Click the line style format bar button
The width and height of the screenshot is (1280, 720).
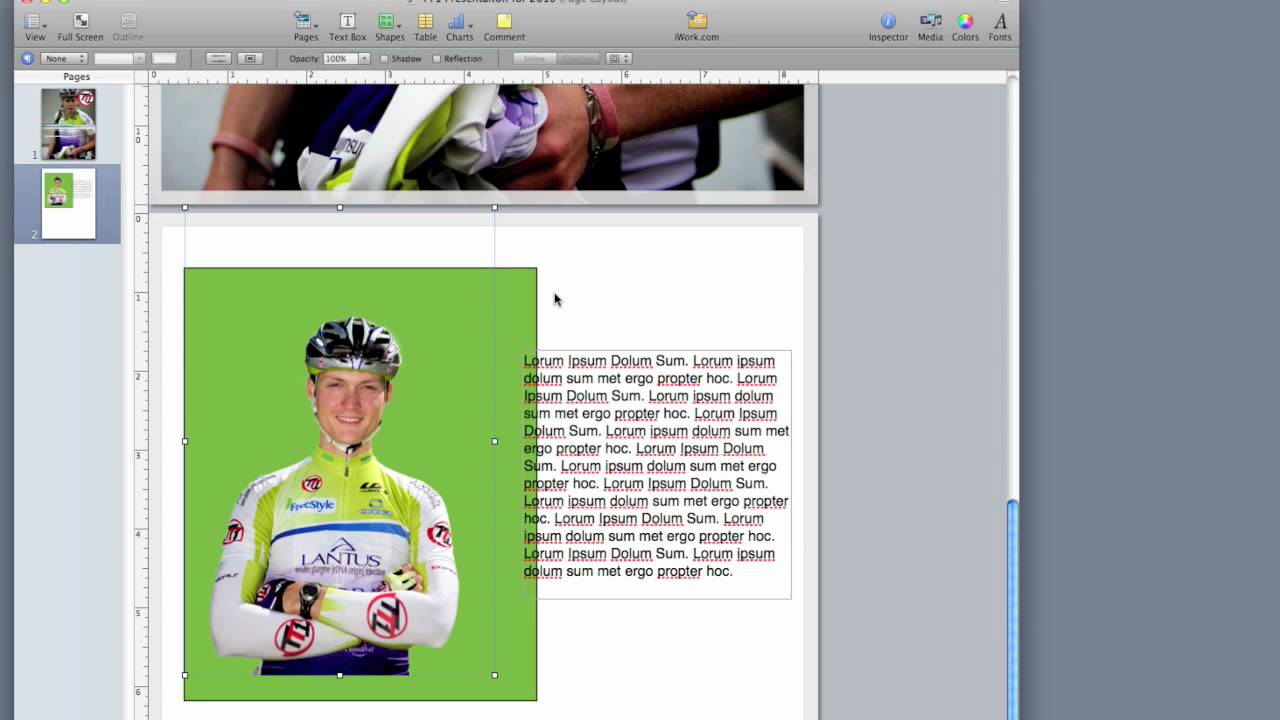click(x=218, y=58)
